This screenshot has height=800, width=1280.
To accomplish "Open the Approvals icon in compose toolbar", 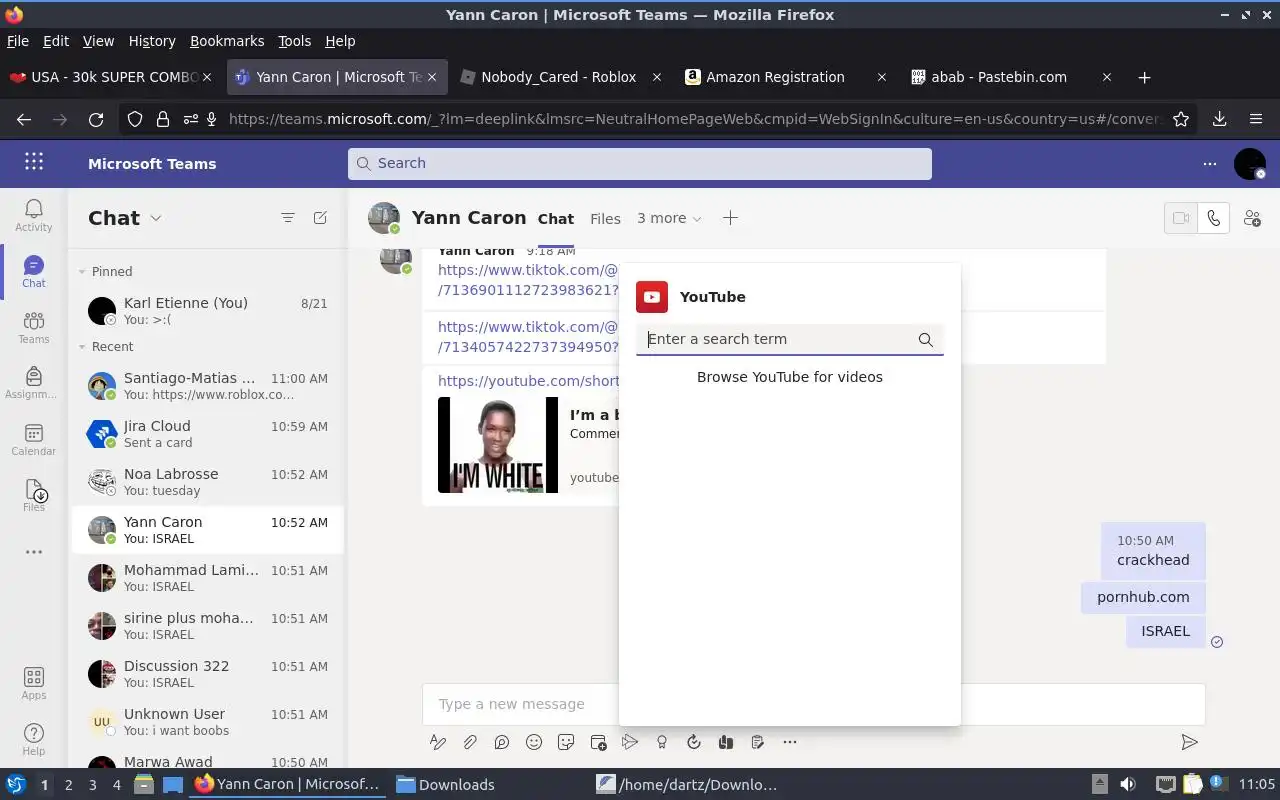I will [694, 742].
